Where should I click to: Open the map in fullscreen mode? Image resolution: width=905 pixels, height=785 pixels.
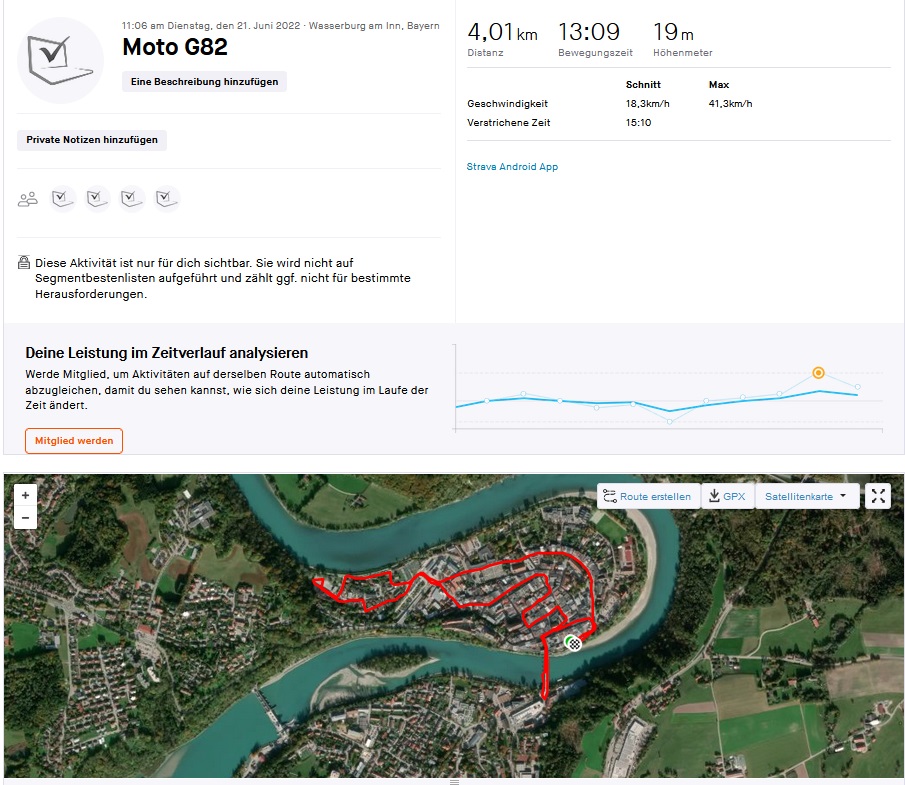click(878, 496)
